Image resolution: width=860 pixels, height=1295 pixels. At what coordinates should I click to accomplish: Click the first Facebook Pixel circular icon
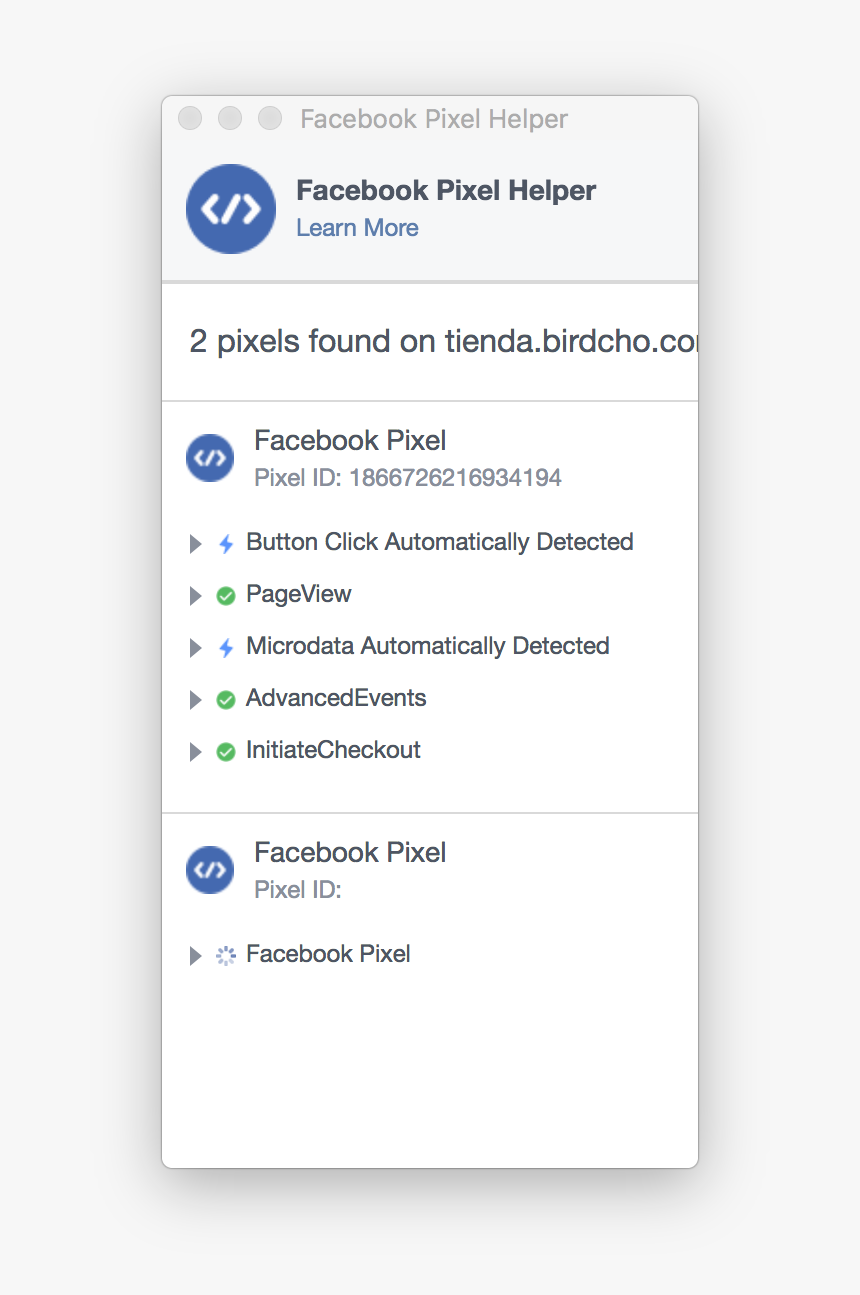click(209, 457)
